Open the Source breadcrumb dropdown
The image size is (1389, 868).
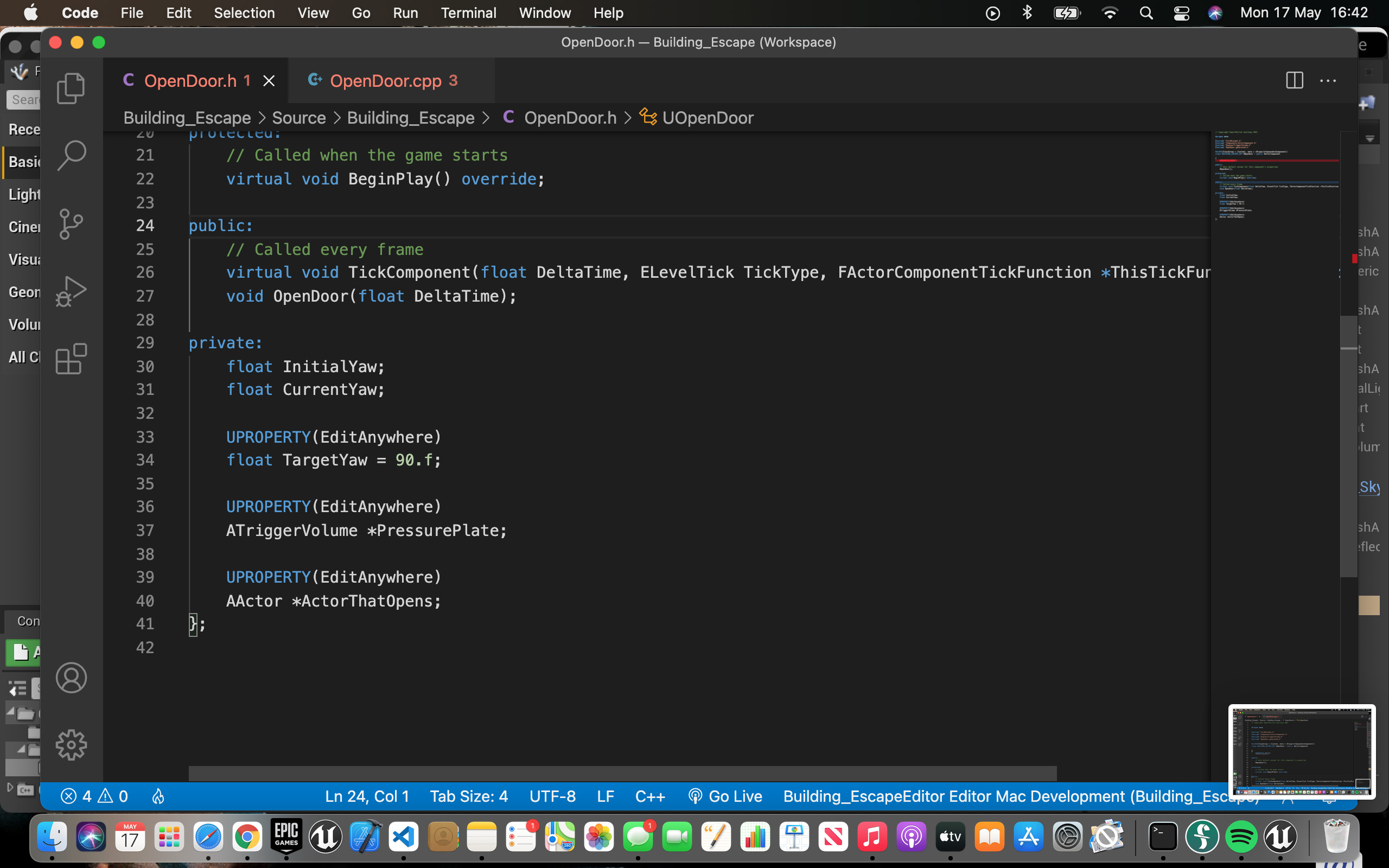click(299, 118)
